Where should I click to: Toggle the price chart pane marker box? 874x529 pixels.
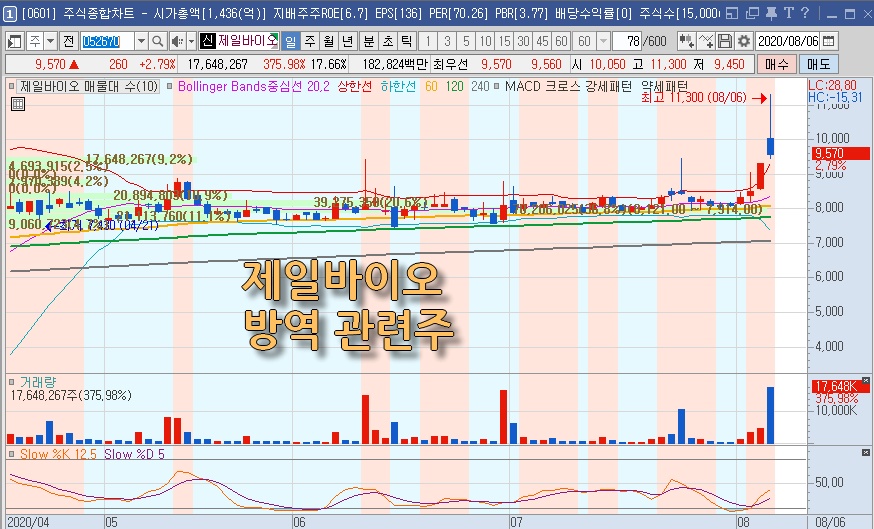point(12,86)
